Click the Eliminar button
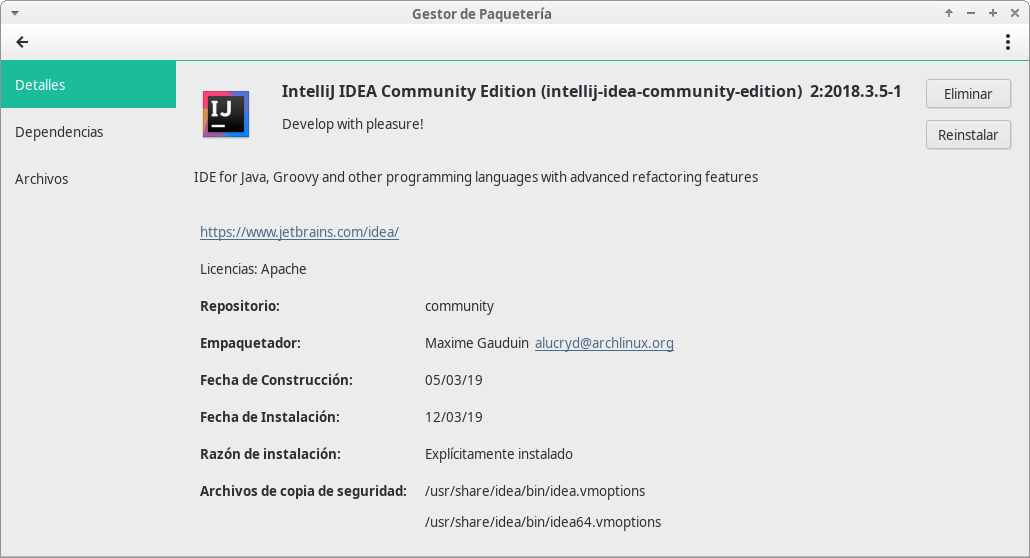Viewport: 1030px width, 558px height. (x=968, y=94)
